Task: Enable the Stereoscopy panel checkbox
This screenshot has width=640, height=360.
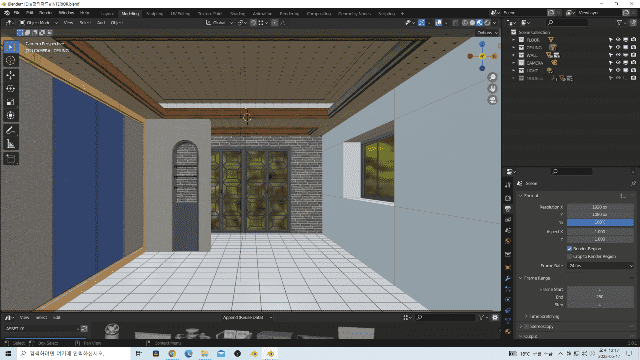Action: point(527,327)
